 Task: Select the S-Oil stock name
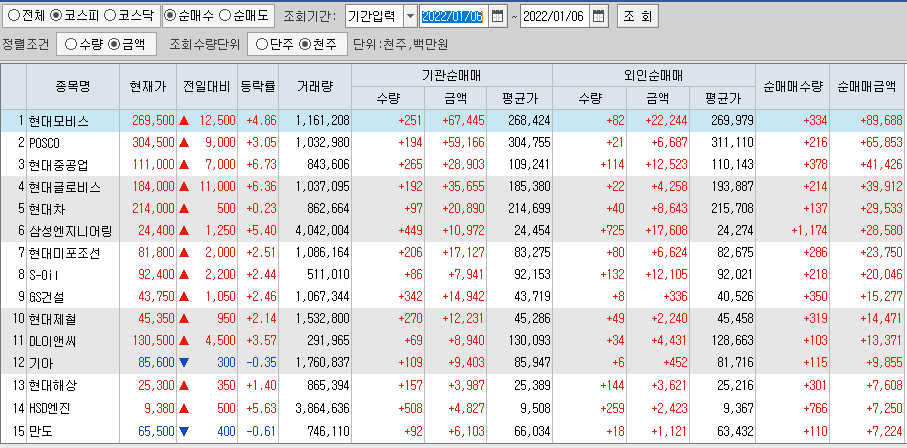tap(43, 276)
